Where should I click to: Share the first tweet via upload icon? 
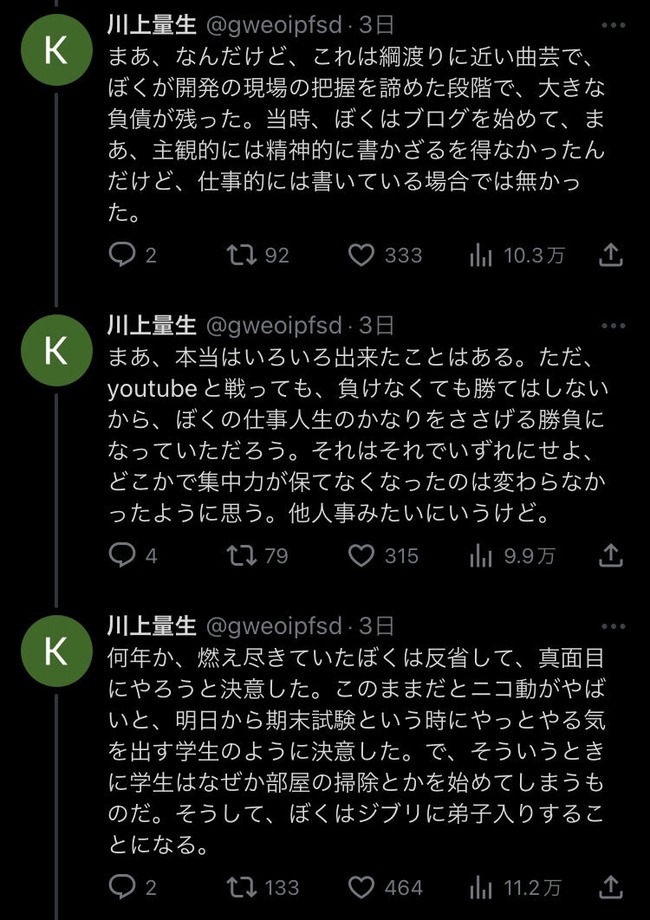coord(610,255)
